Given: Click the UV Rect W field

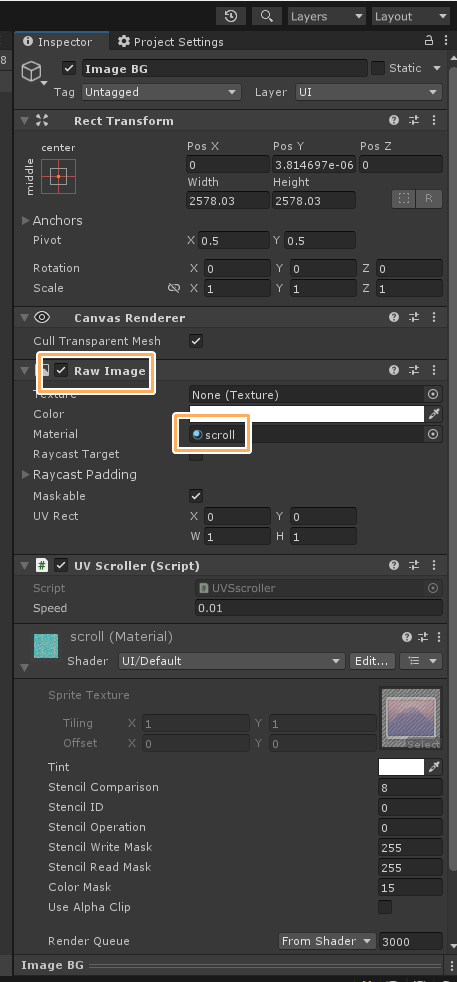Looking at the screenshot, I should click(237, 537).
